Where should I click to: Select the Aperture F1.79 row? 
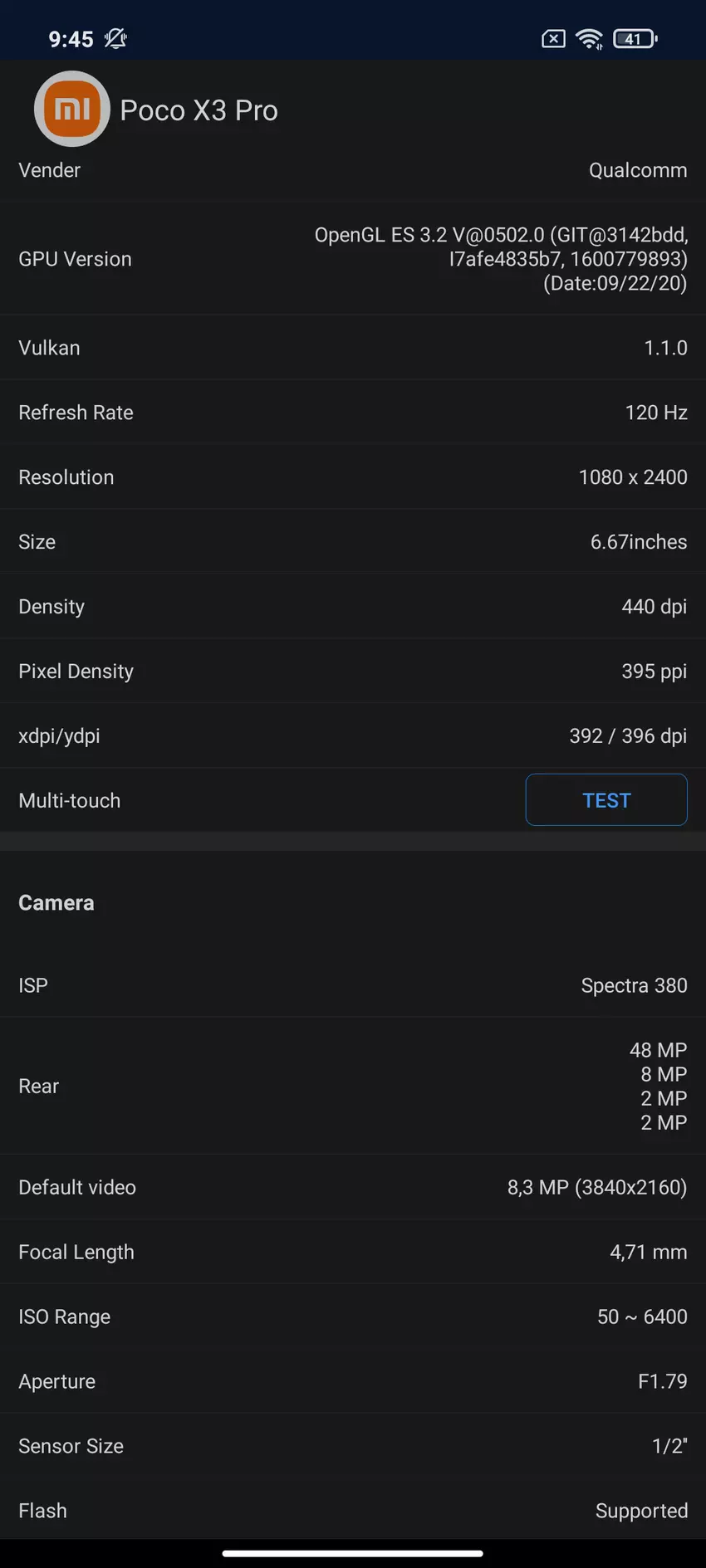[x=352, y=1381]
